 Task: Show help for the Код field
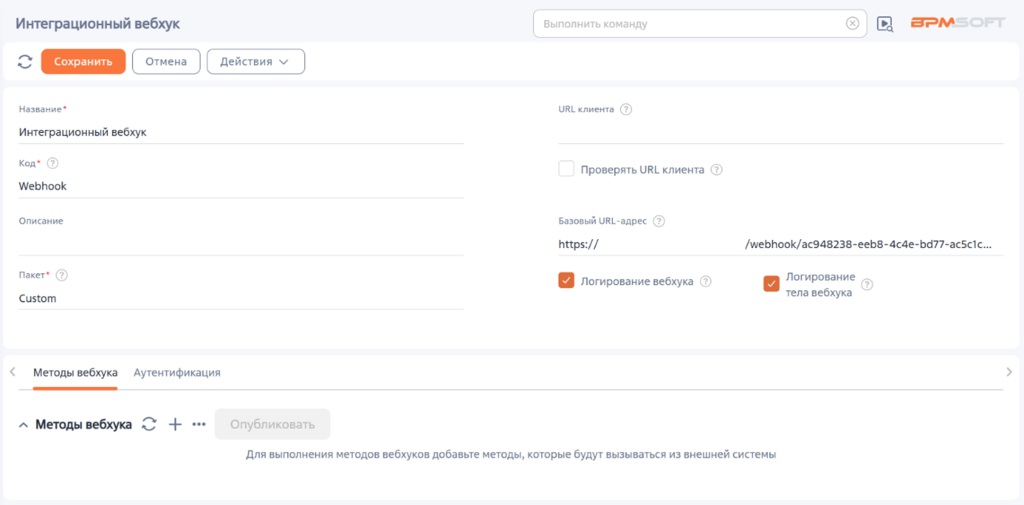53,163
